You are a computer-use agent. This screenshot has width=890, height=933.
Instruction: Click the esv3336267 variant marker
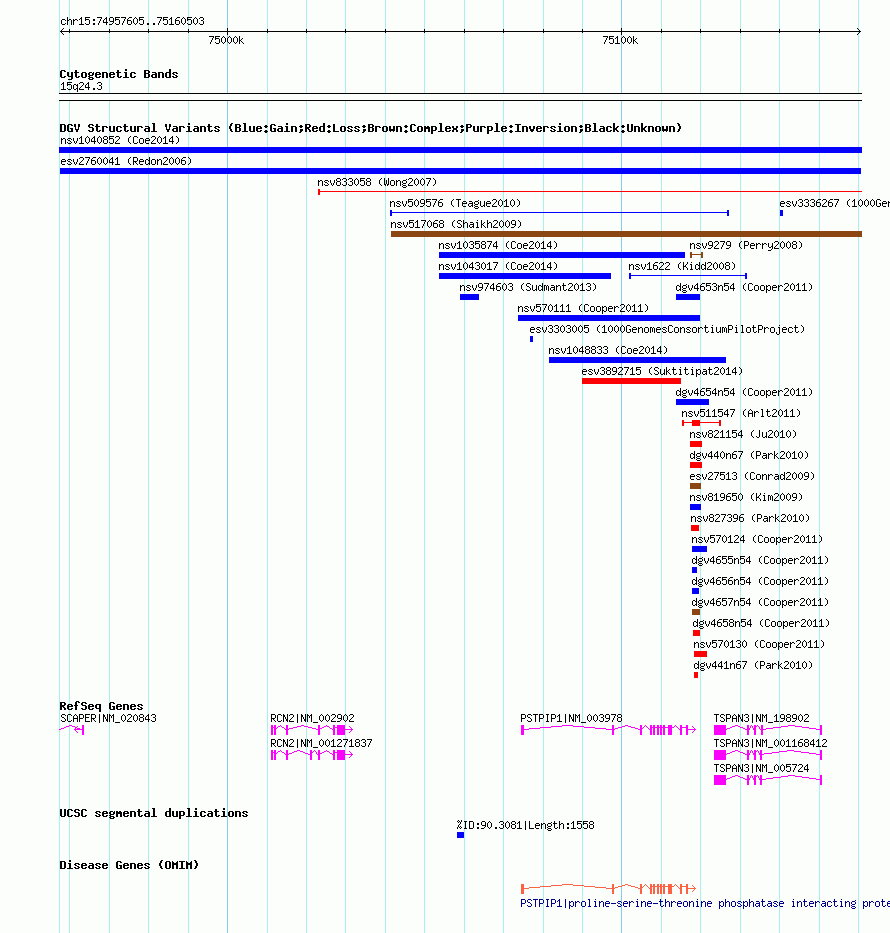coord(781,213)
